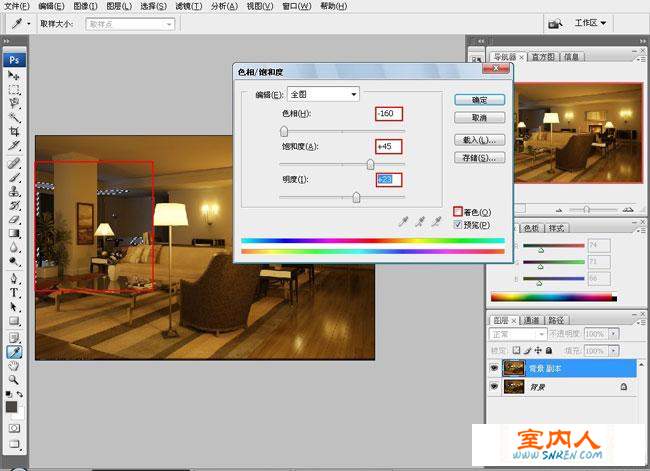Select the Pen tool

14,278
